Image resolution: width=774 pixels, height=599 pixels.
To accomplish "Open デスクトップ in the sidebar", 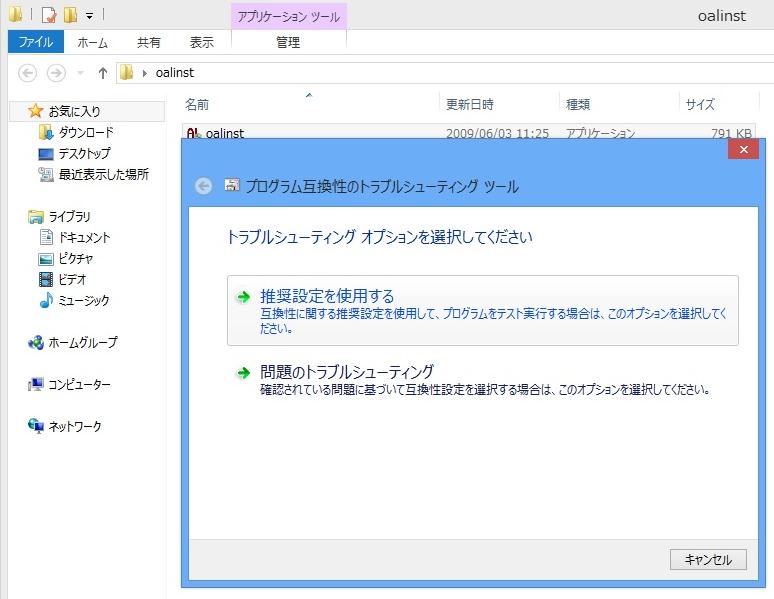I will 84,153.
